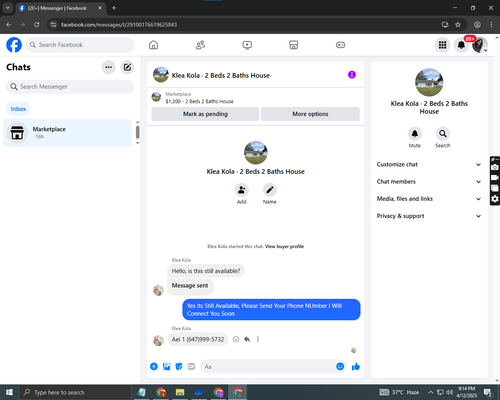Search in conversation magnifier icon
This screenshot has width=500, height=400.
443,134
